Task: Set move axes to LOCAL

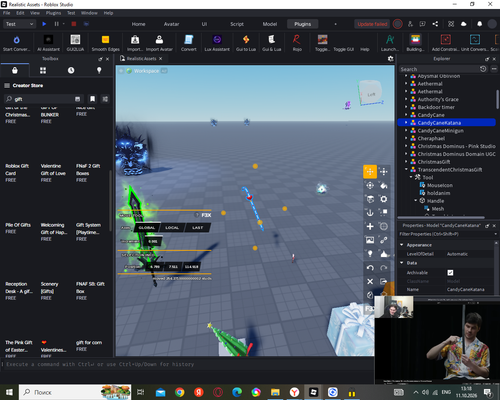Action: [172, 228]
